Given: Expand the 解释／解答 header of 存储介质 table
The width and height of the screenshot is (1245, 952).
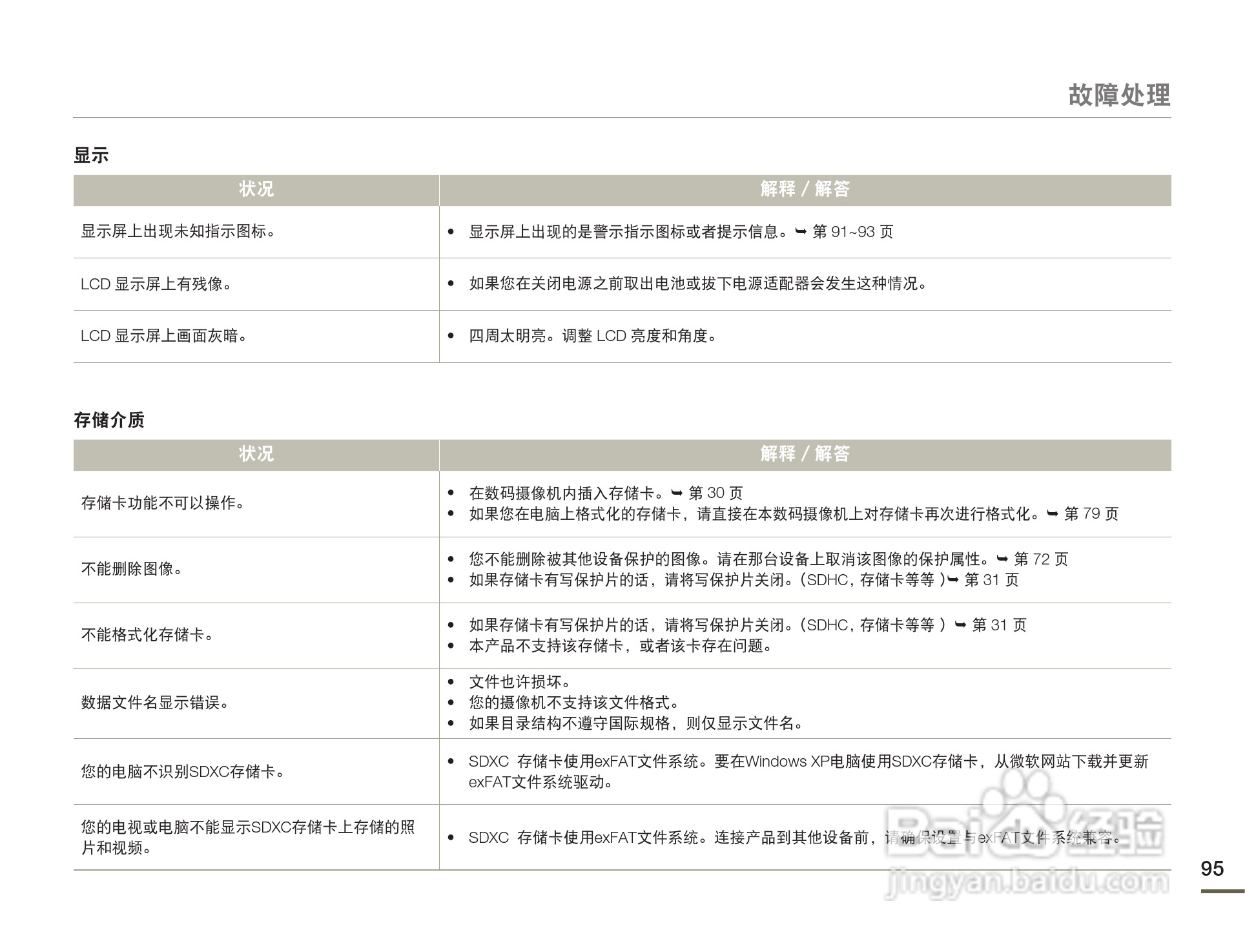Looking at the screenshot, I should pyautogui.click(x=806, y=455).
